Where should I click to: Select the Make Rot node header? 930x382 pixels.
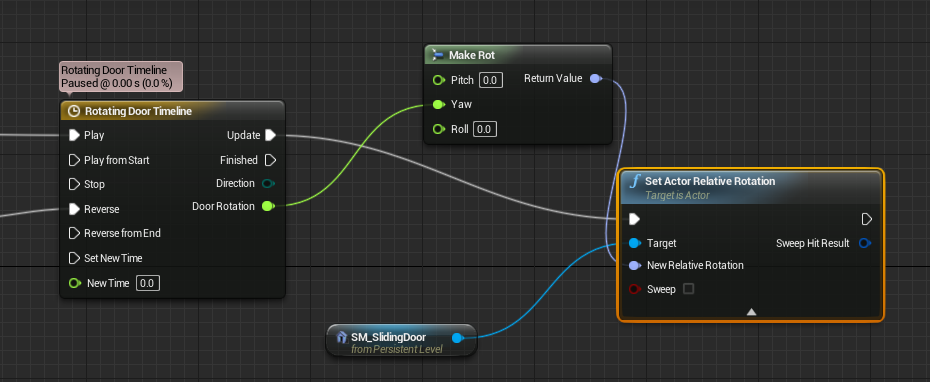click(x=518, y=55)
